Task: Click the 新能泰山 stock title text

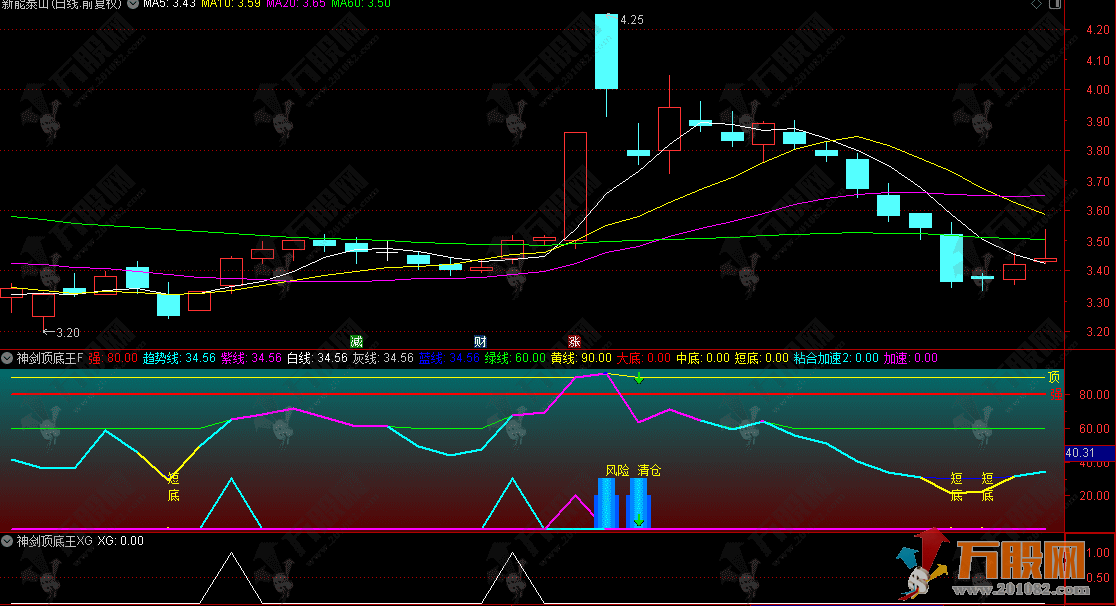Action: pyautogui.click(x=28, y=4)
